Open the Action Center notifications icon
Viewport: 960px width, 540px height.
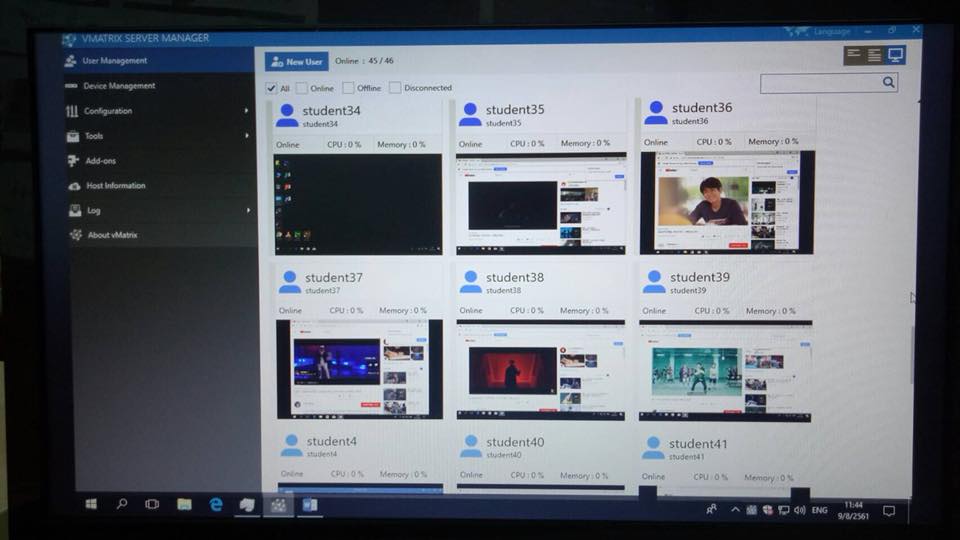[x=889, y=511]
